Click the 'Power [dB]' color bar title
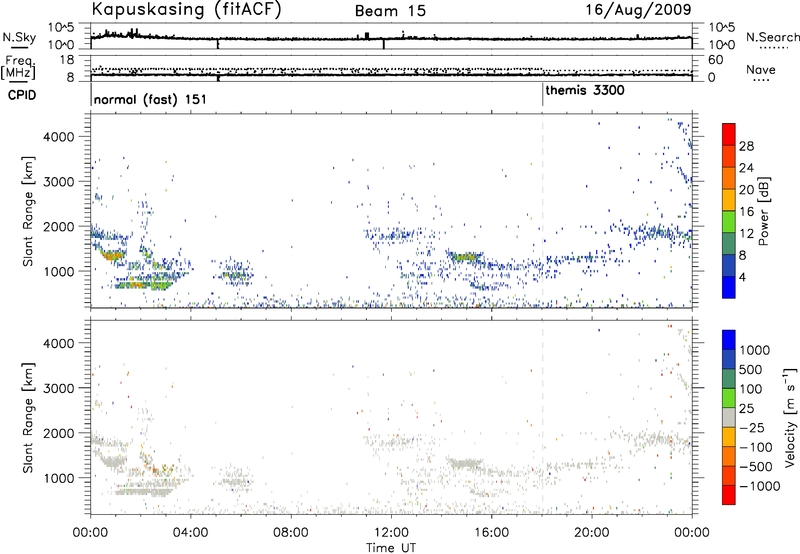This screenshot has height=554, width=800. click(763, 211)
